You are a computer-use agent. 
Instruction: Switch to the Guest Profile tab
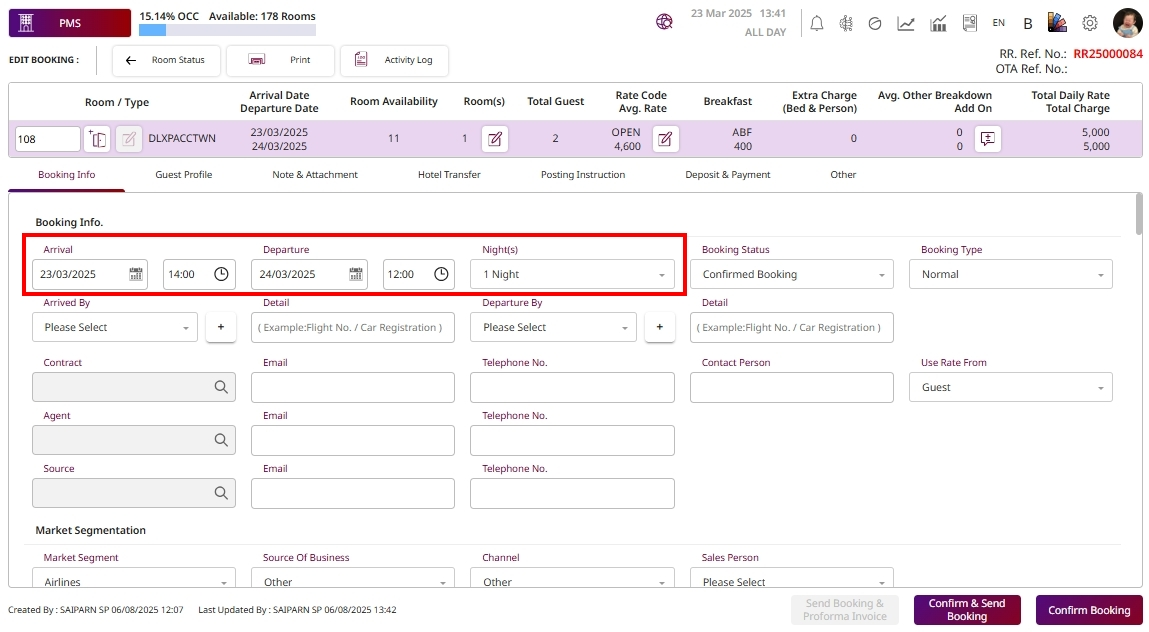point(183,175)
